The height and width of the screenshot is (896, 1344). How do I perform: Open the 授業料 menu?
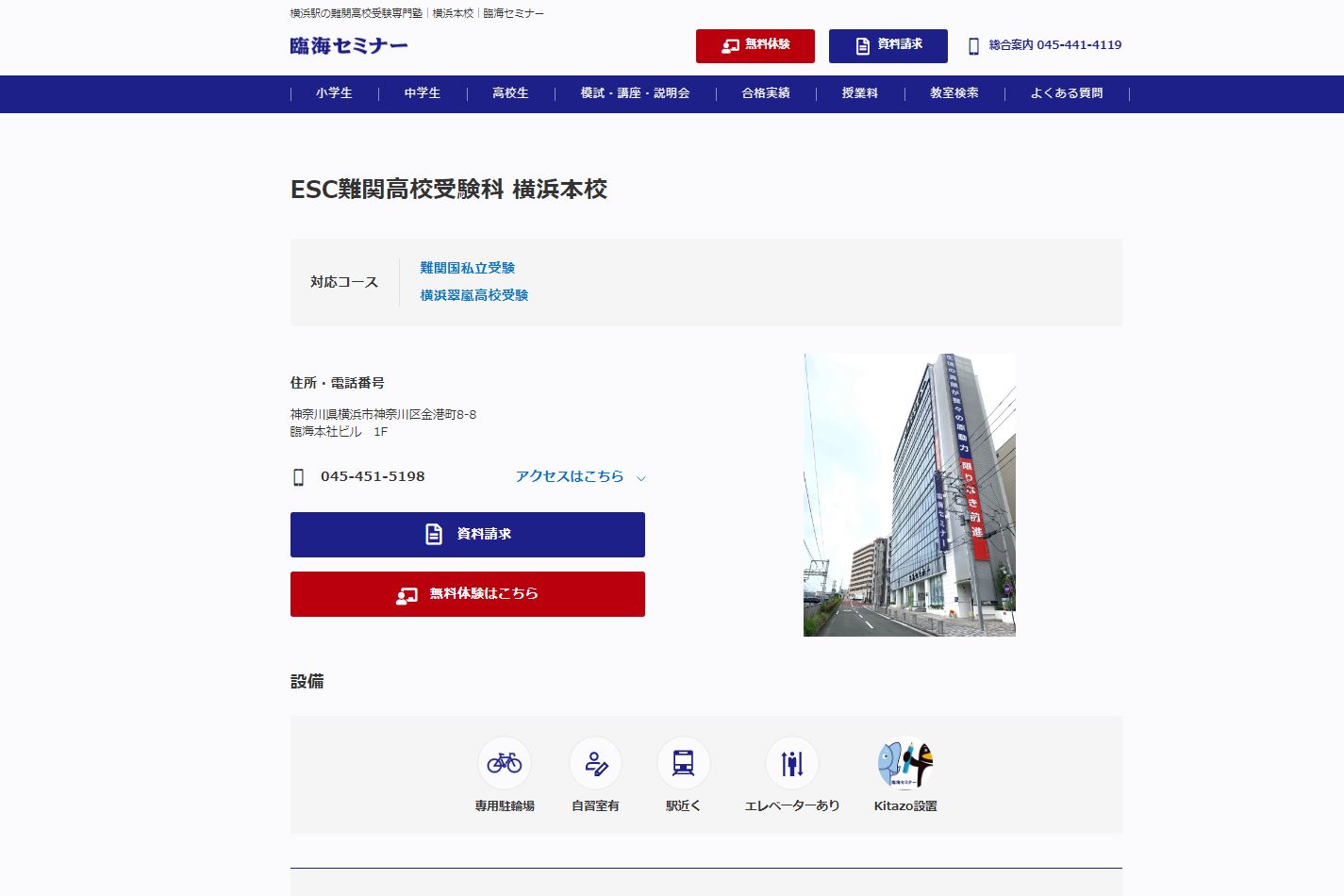[x=860, y=93]
